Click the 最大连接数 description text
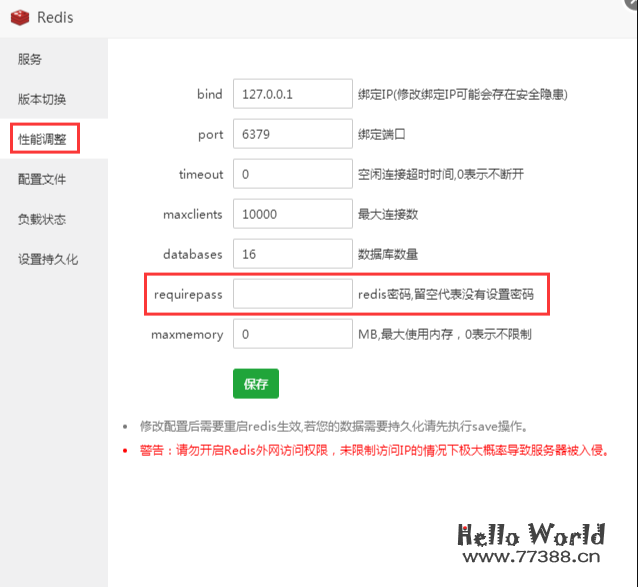Viewport: 638px width, 587px height. click(388, 214)
